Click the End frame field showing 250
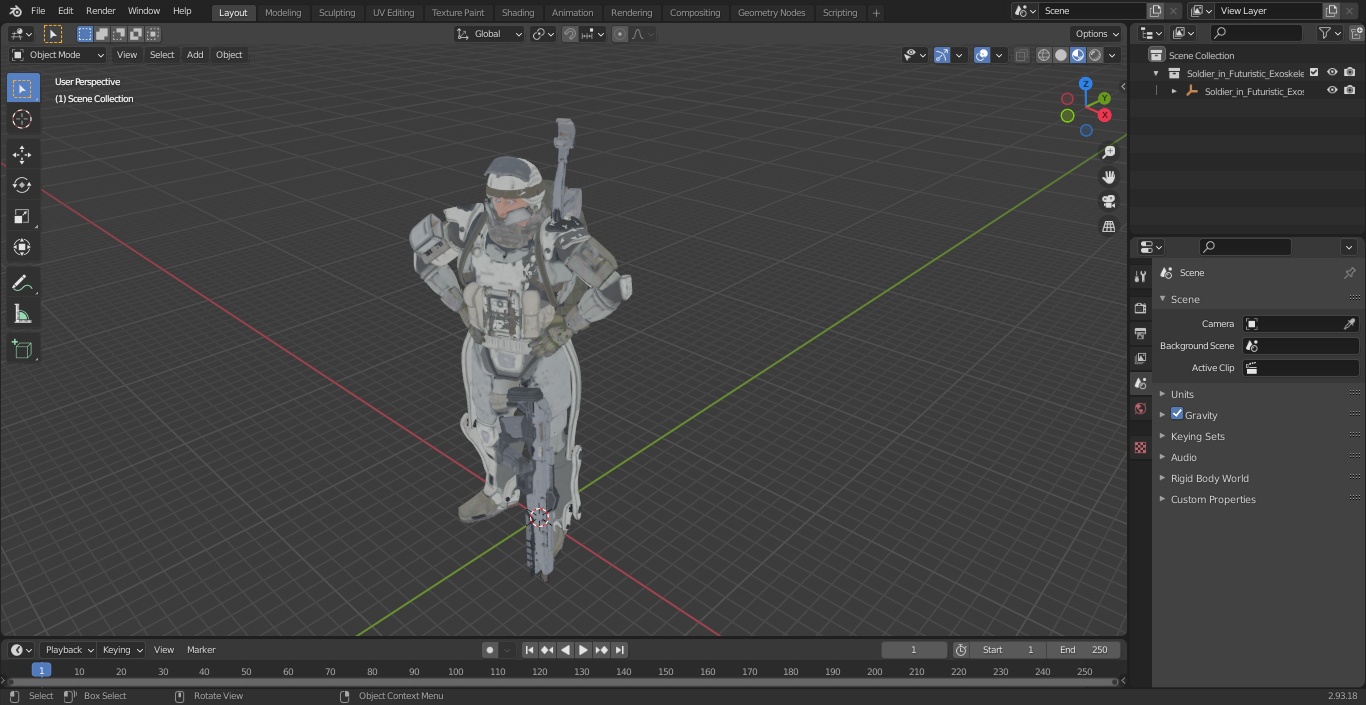This screenshot has width=1366, height=705. [x=1084, y=650]
